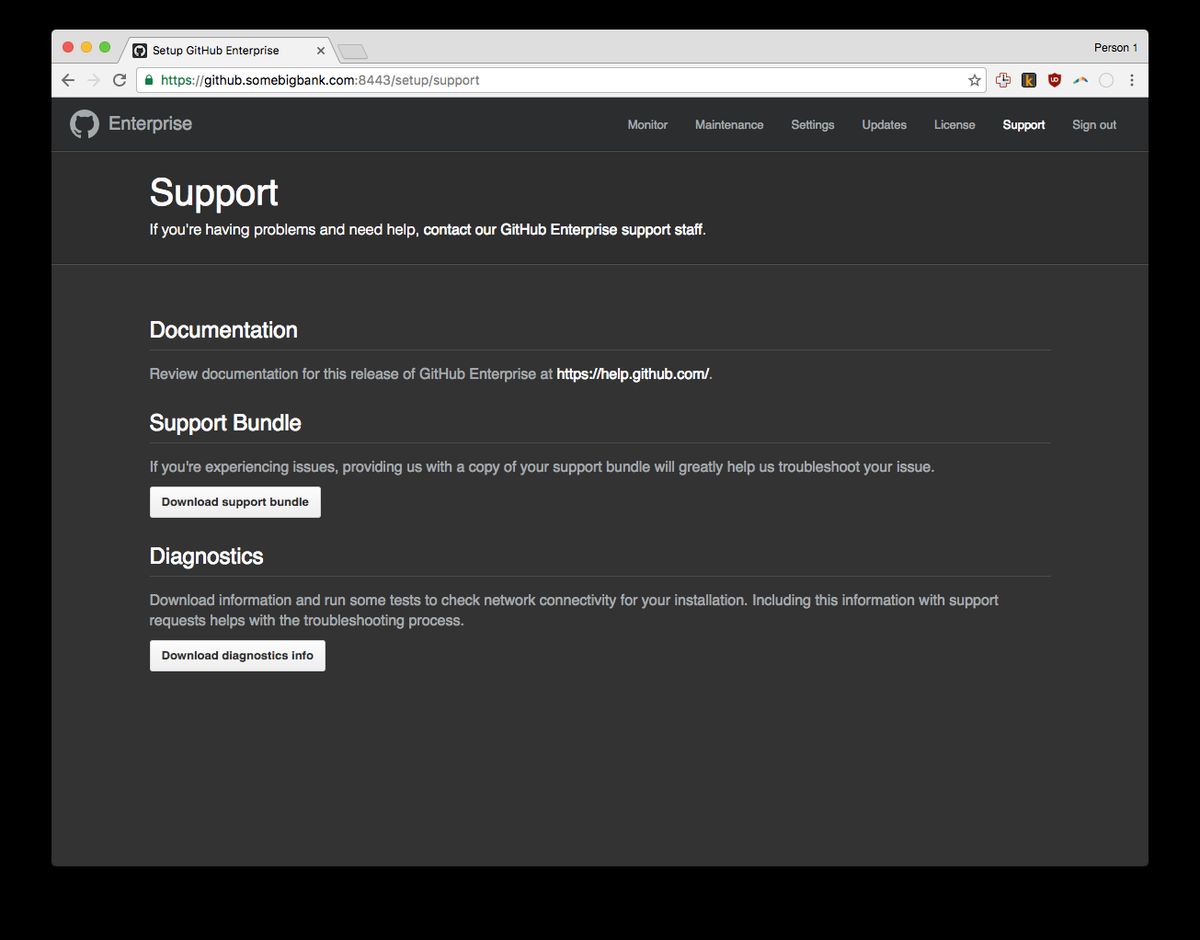Navigate to the Monitor section
Viewport: 1200px width, 940px height.
click(x=647, y=124)
